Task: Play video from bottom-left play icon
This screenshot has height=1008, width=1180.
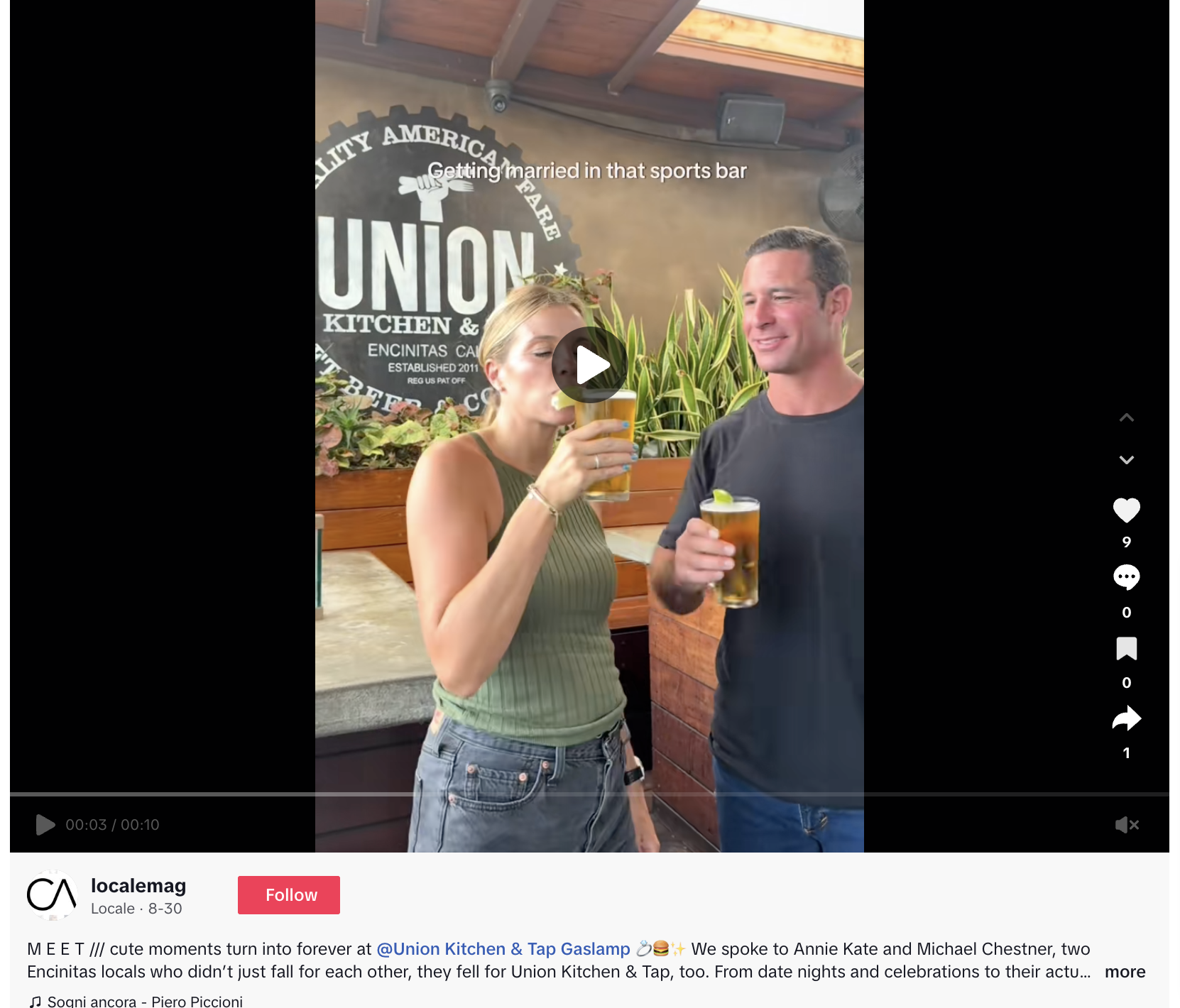Action: coord(45,824)
